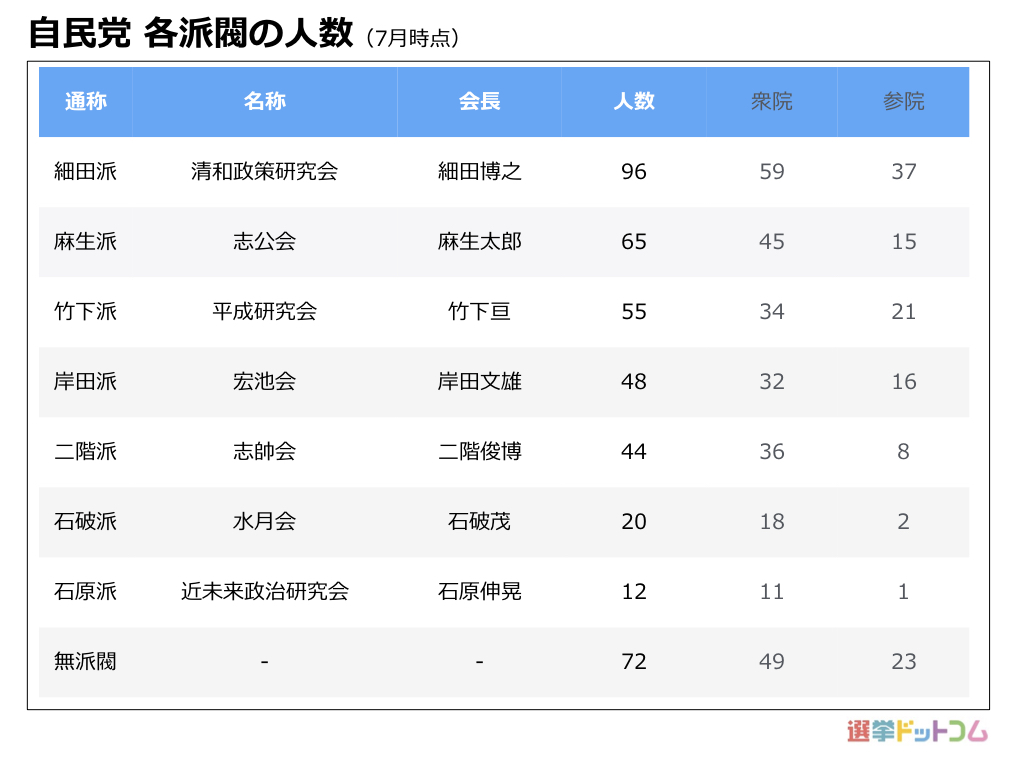Select the 岸田文雄 chairman cell
The height and width of the screenshot is (768, 1024).
click(479, 382)
